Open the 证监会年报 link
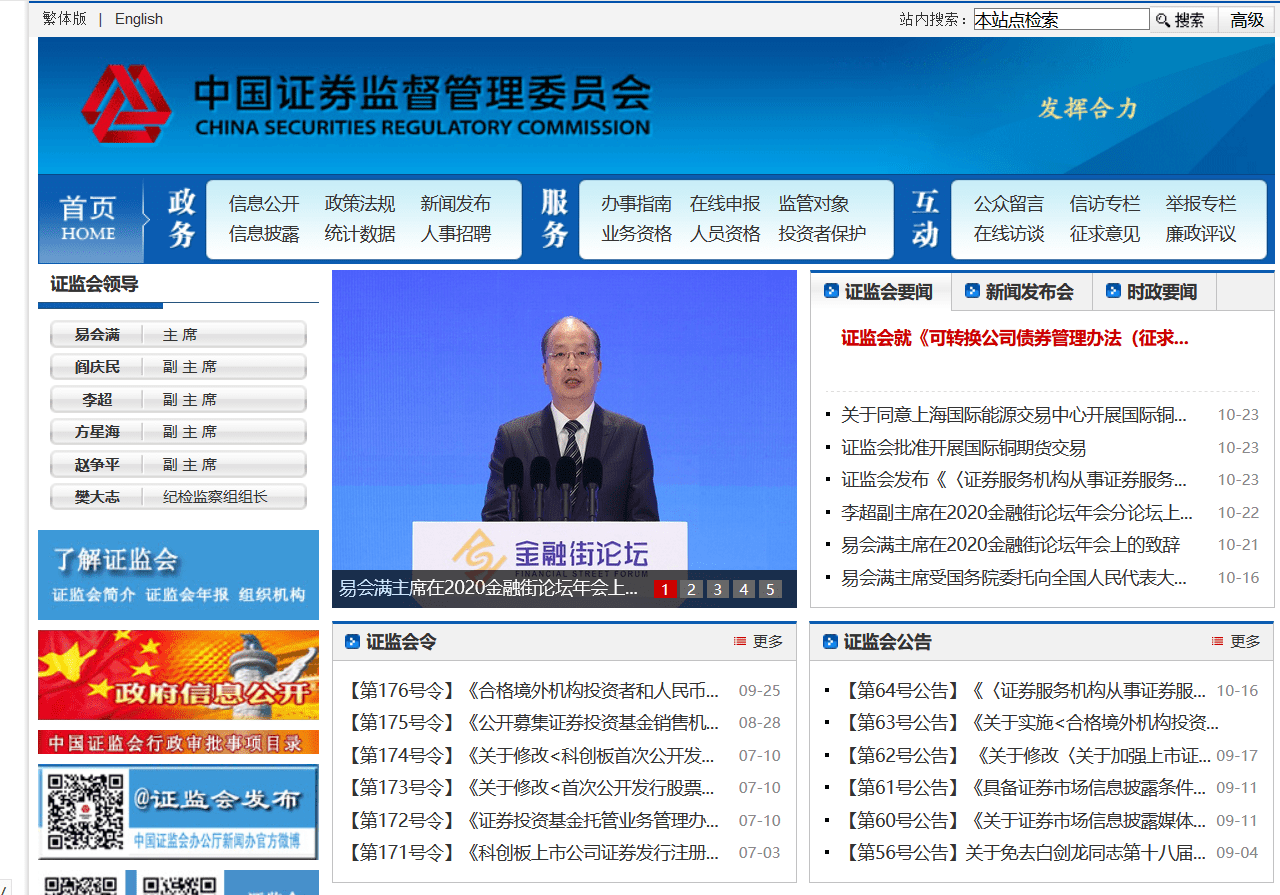1280x895 pixels. [x=187, y=595]
